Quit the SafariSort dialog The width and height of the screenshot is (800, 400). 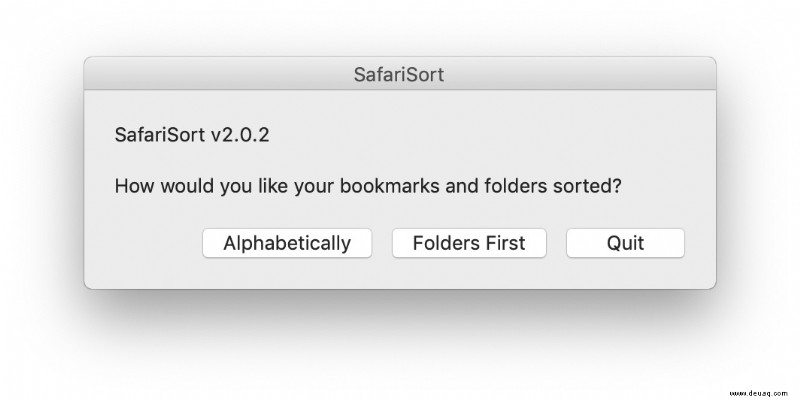pos(625,243)
